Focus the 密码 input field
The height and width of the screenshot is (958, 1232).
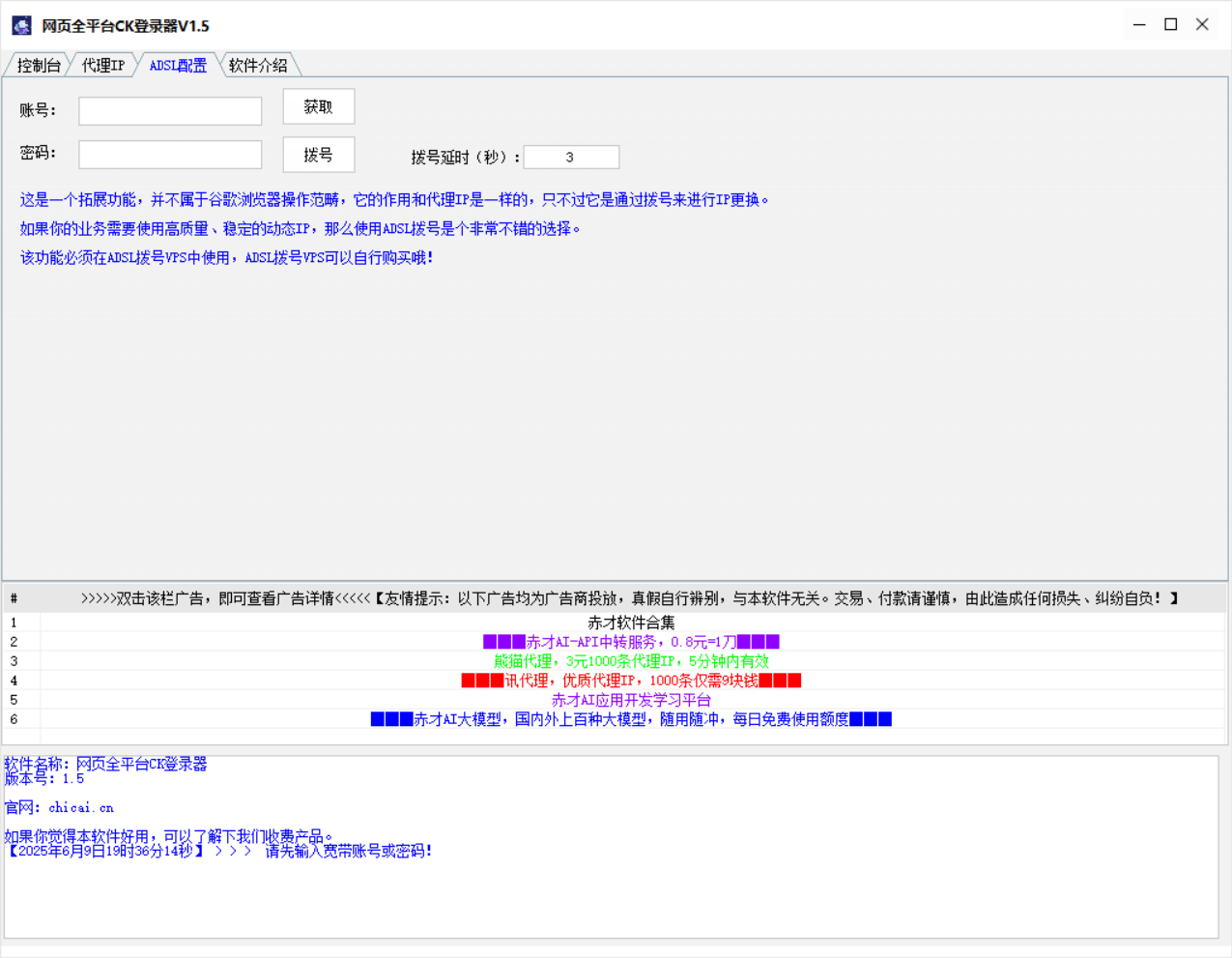coord(170,155)
